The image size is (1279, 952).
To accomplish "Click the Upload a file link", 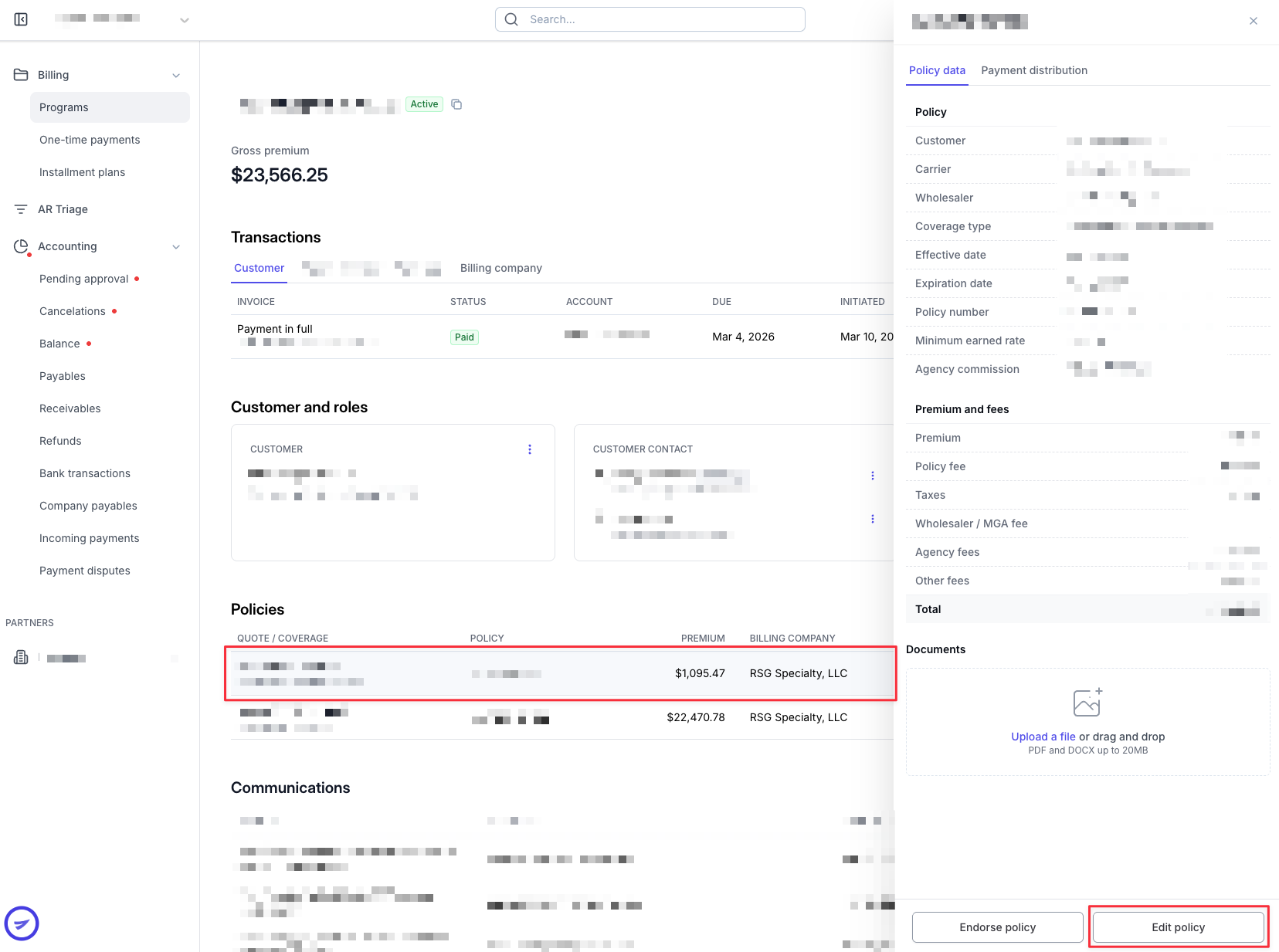I will pyautogui.click(x=1043, y=737).
